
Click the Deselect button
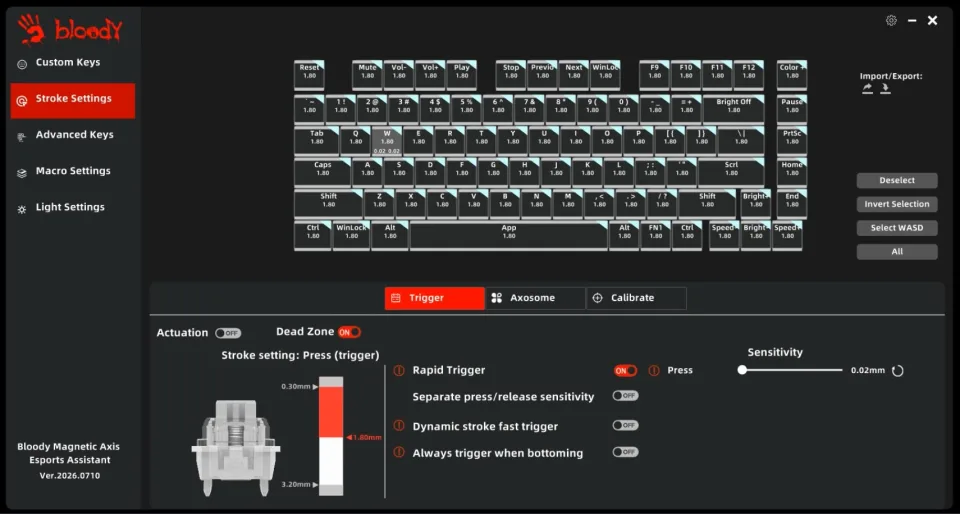click(x=897, y=181)
